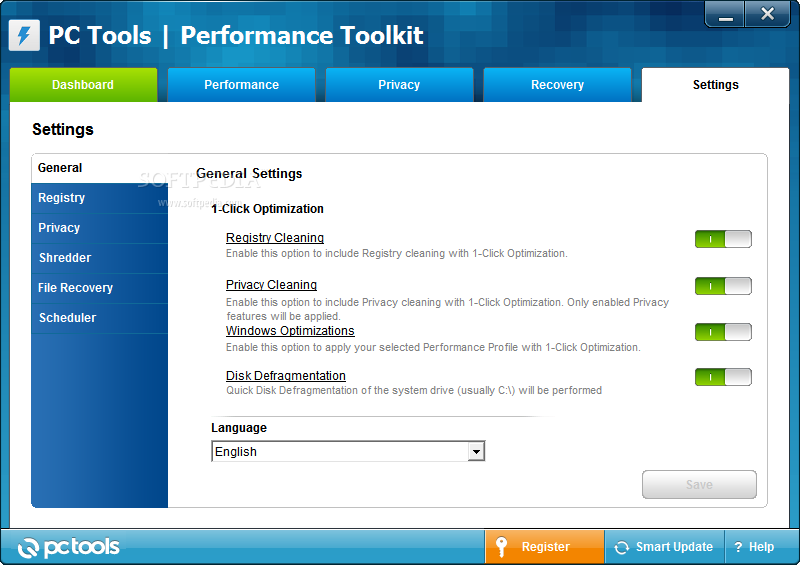
Task: Select General in settings sidebar
Action: pos(99,168)
